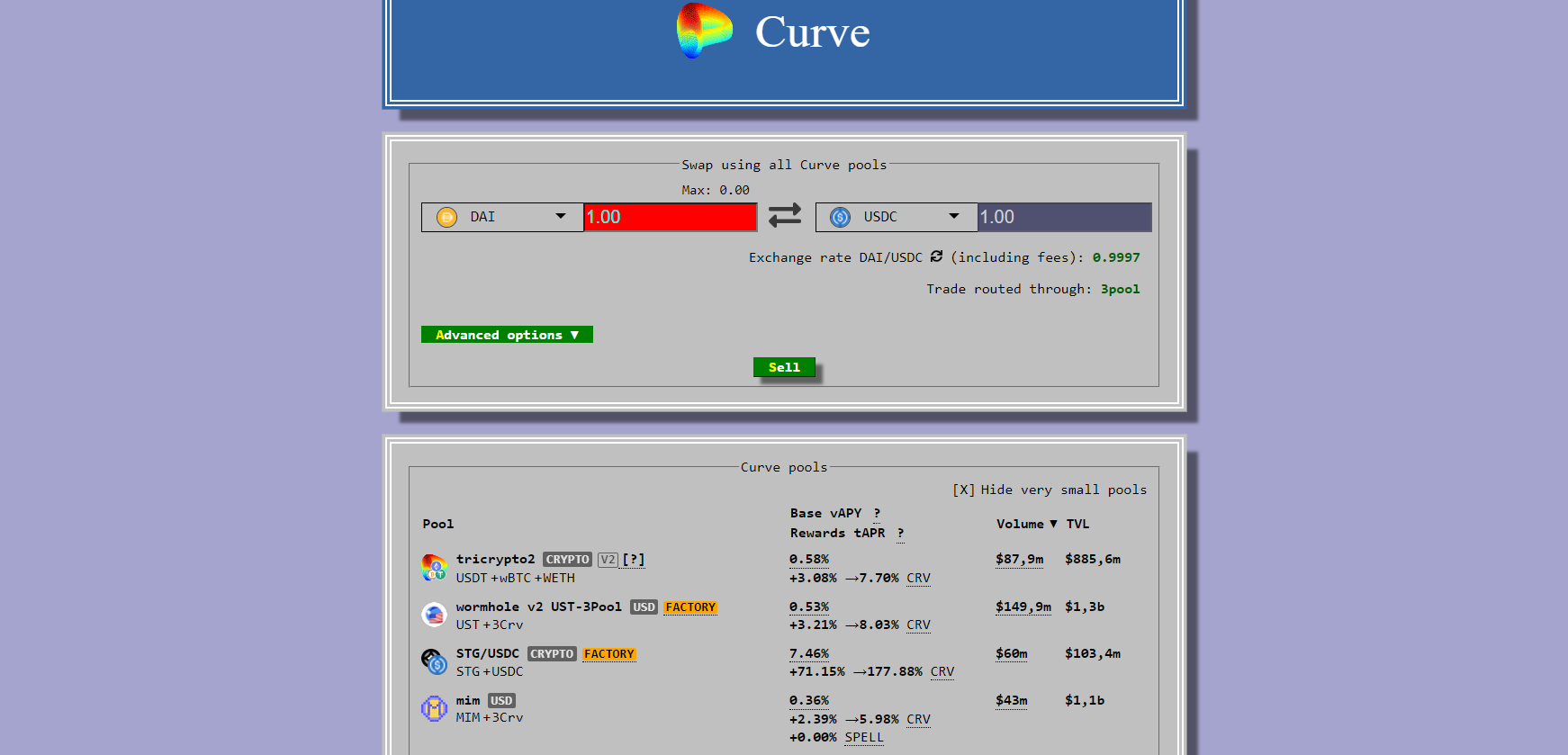
Task: Click the Curve rainbow logo
Action: [704, 31]
